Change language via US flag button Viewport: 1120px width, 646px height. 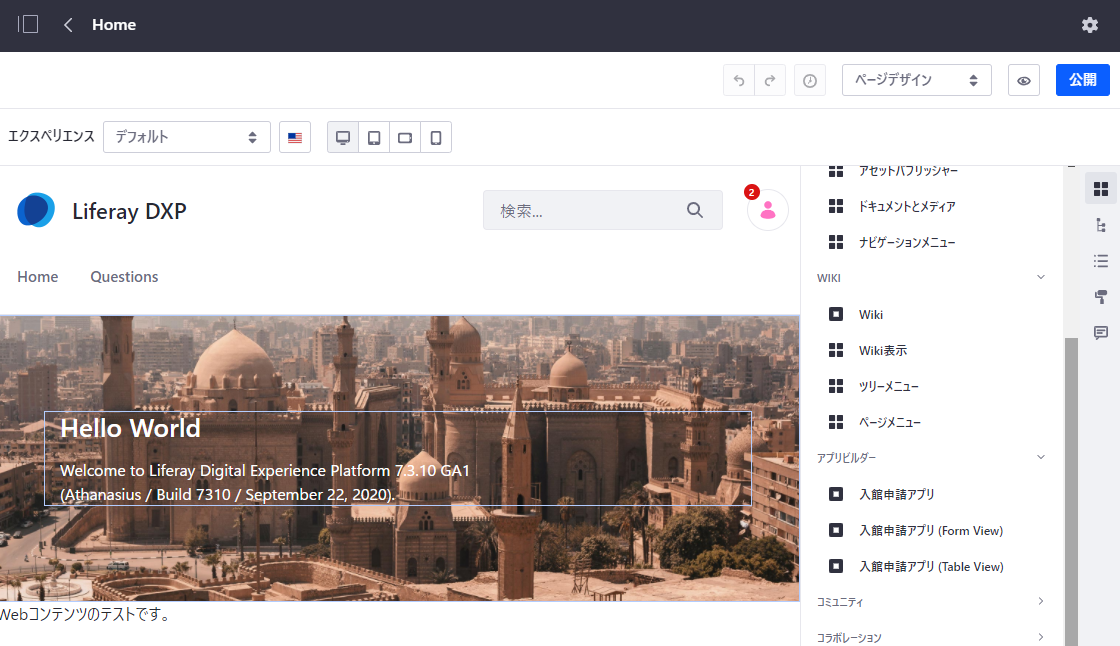point(295,137)
